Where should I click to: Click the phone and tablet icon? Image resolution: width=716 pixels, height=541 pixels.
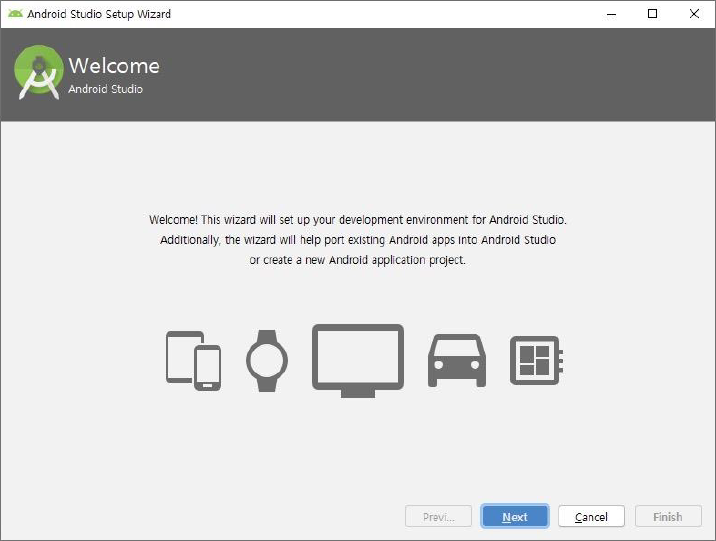[x=194, y=361]
